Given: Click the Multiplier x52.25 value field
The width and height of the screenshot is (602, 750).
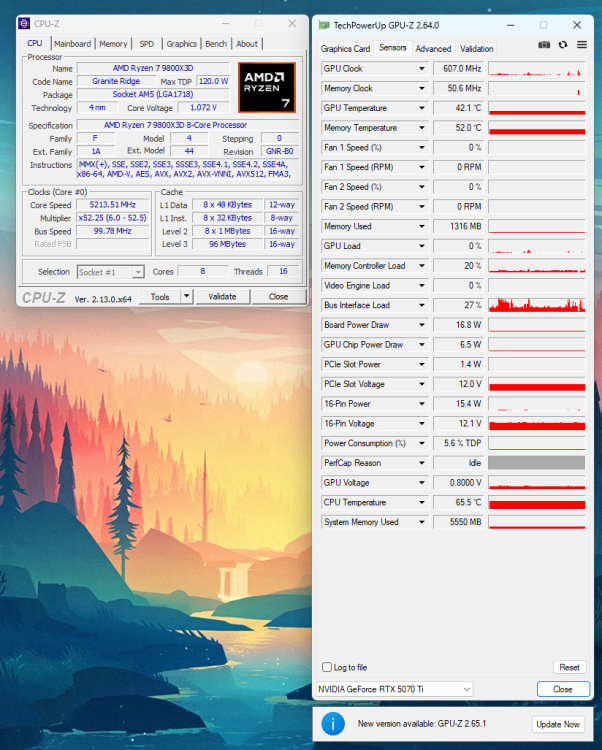Looking at the screenshot, I should (x=113, y=218).
